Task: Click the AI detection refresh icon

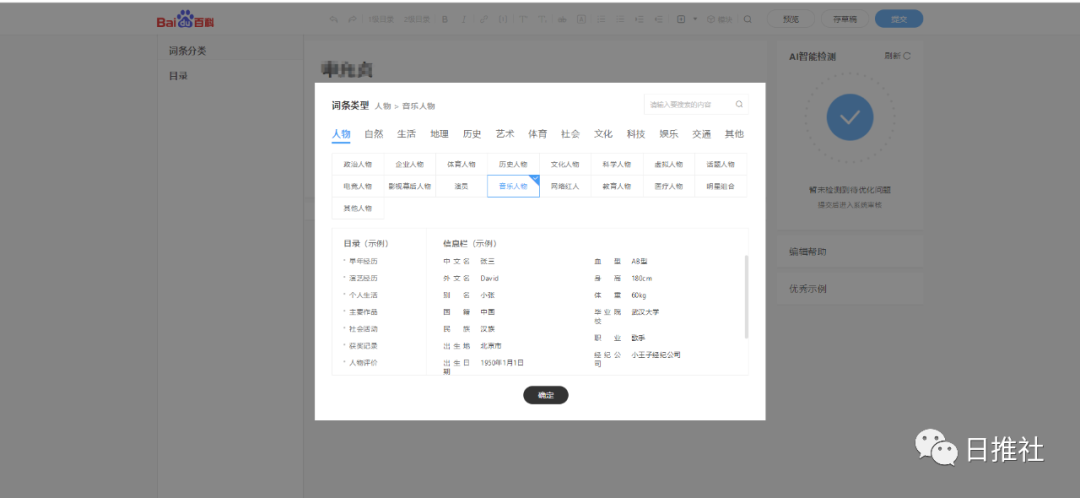Action: (x=907, y=56)
